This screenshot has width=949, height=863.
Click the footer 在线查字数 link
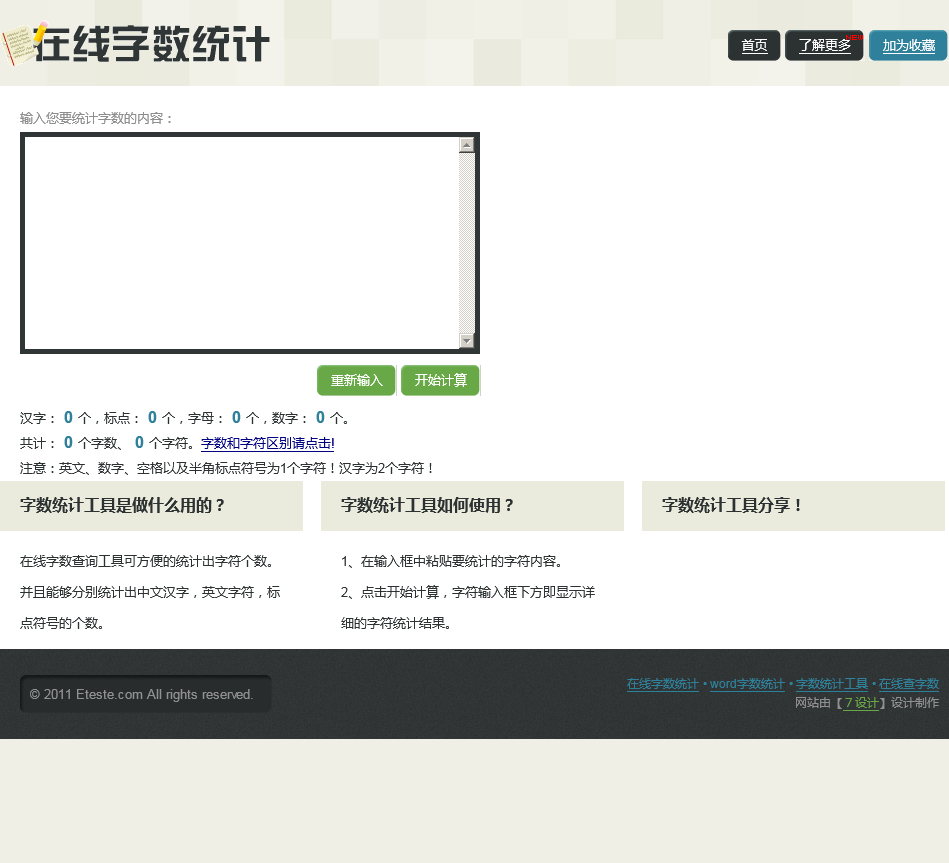(909, 684)
